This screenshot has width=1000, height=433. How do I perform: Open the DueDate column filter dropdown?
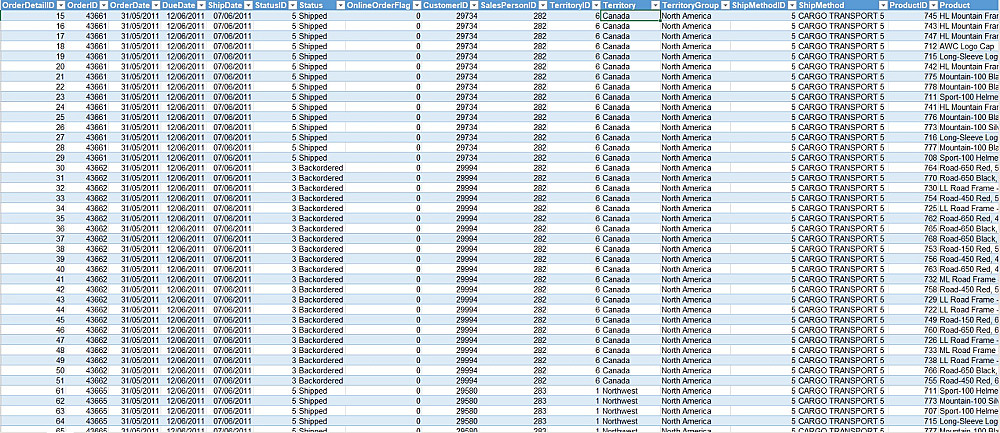coord(202,4)
